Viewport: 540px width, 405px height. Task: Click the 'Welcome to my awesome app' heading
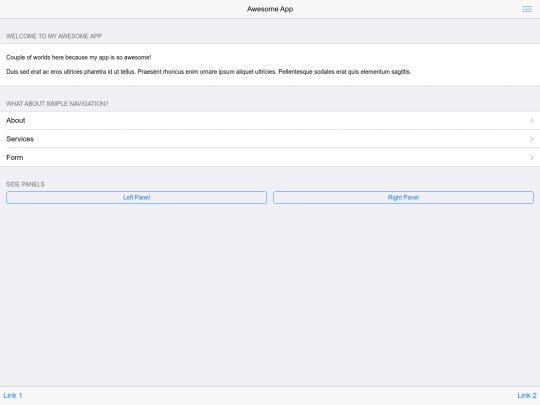tap(54, 36)
